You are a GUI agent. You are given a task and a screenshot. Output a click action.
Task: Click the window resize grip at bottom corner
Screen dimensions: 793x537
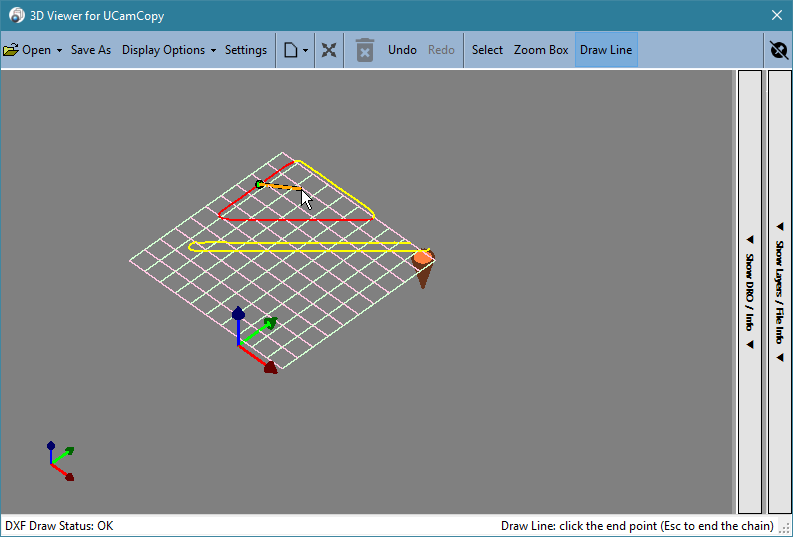(786, 529)
